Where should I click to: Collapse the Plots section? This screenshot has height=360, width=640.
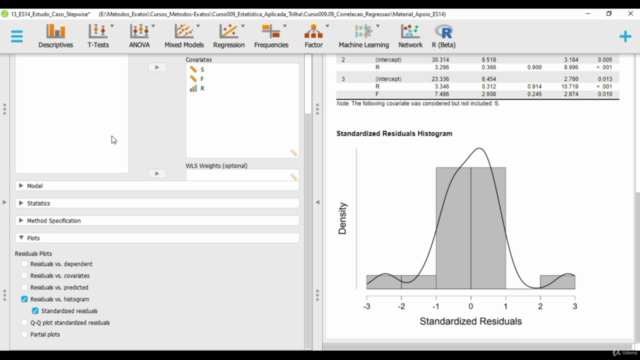(157, 238)
